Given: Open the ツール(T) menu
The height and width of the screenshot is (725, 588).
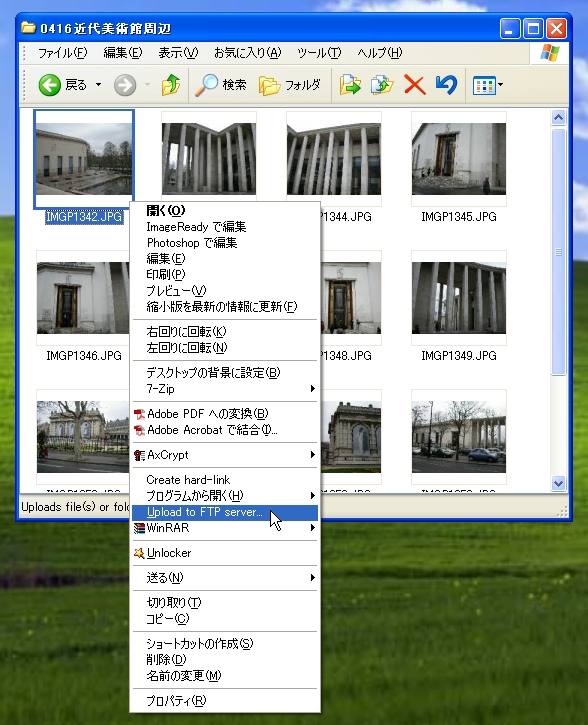Looking at the screenshot, I should click(319, 53).
